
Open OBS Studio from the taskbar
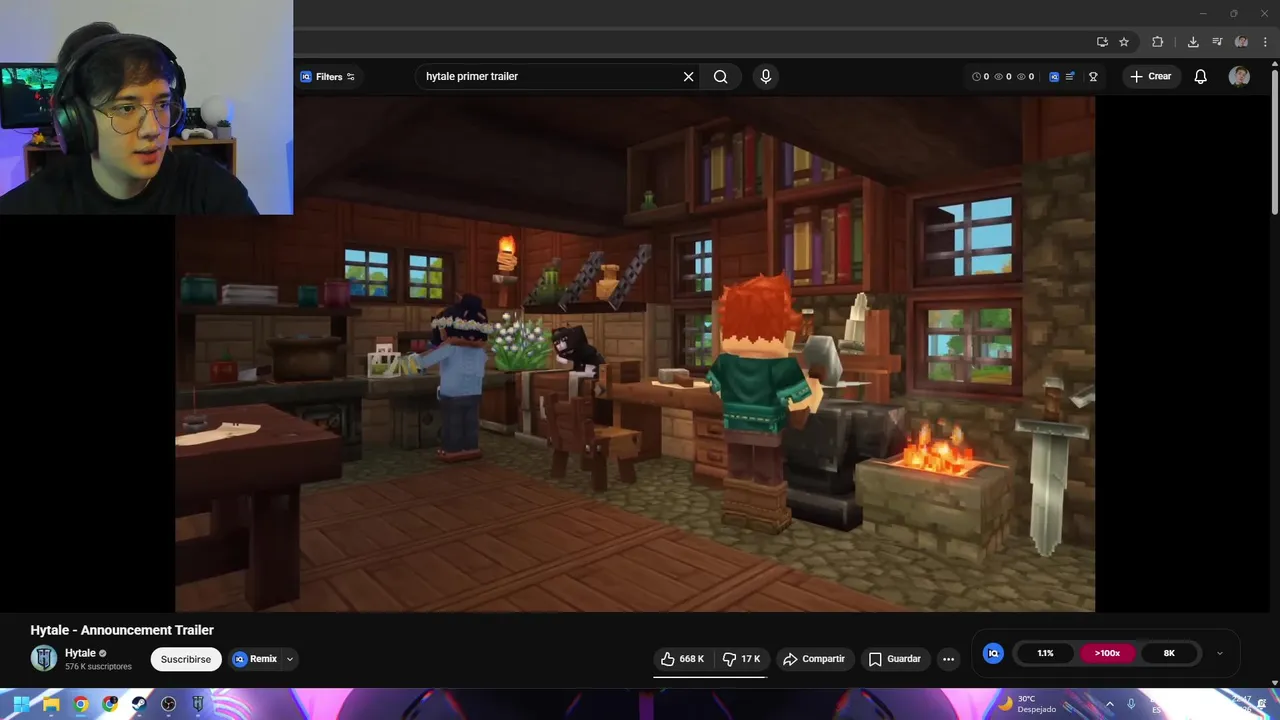[168, 704]
